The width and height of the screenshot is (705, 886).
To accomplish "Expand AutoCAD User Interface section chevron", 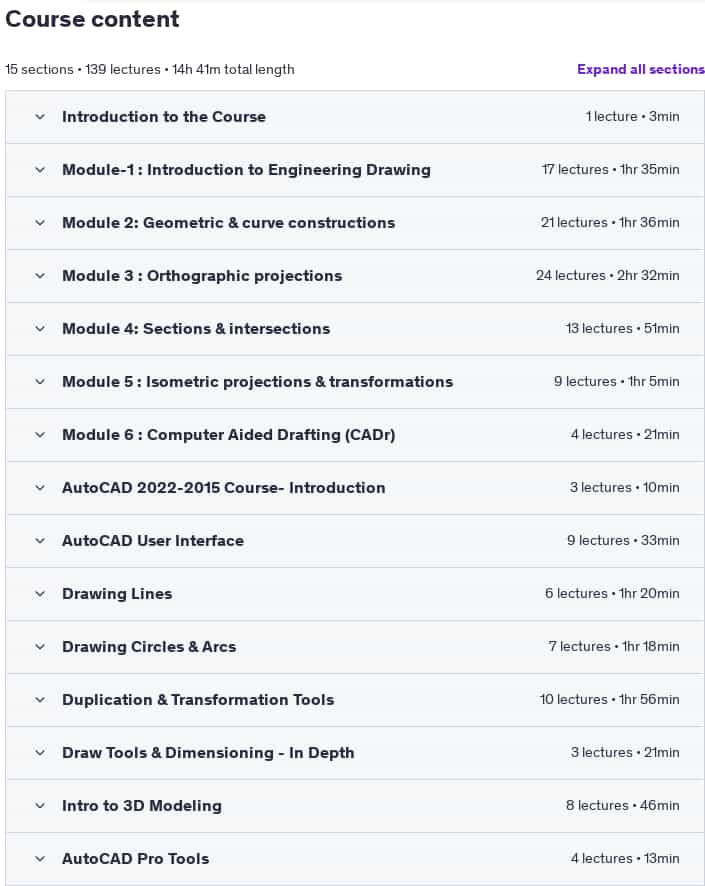I will (x=40, y=541).
